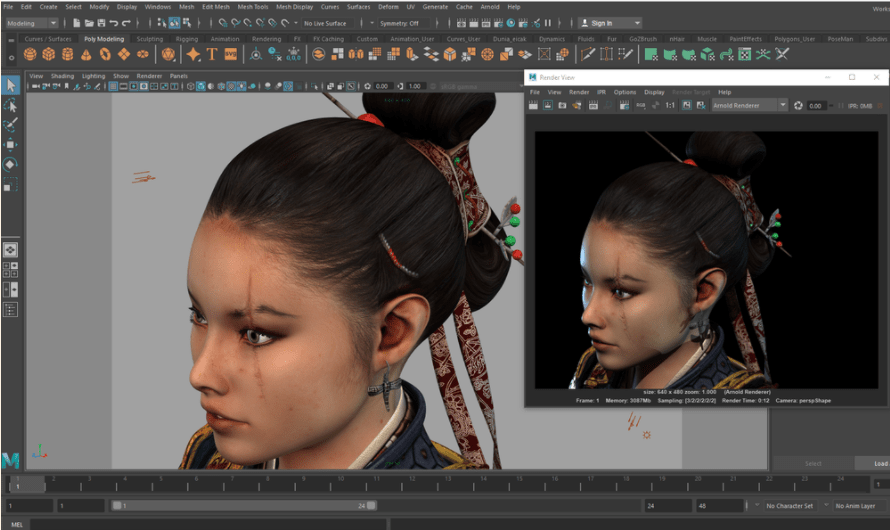Click the Save Scene disk icon

point(101,23)
